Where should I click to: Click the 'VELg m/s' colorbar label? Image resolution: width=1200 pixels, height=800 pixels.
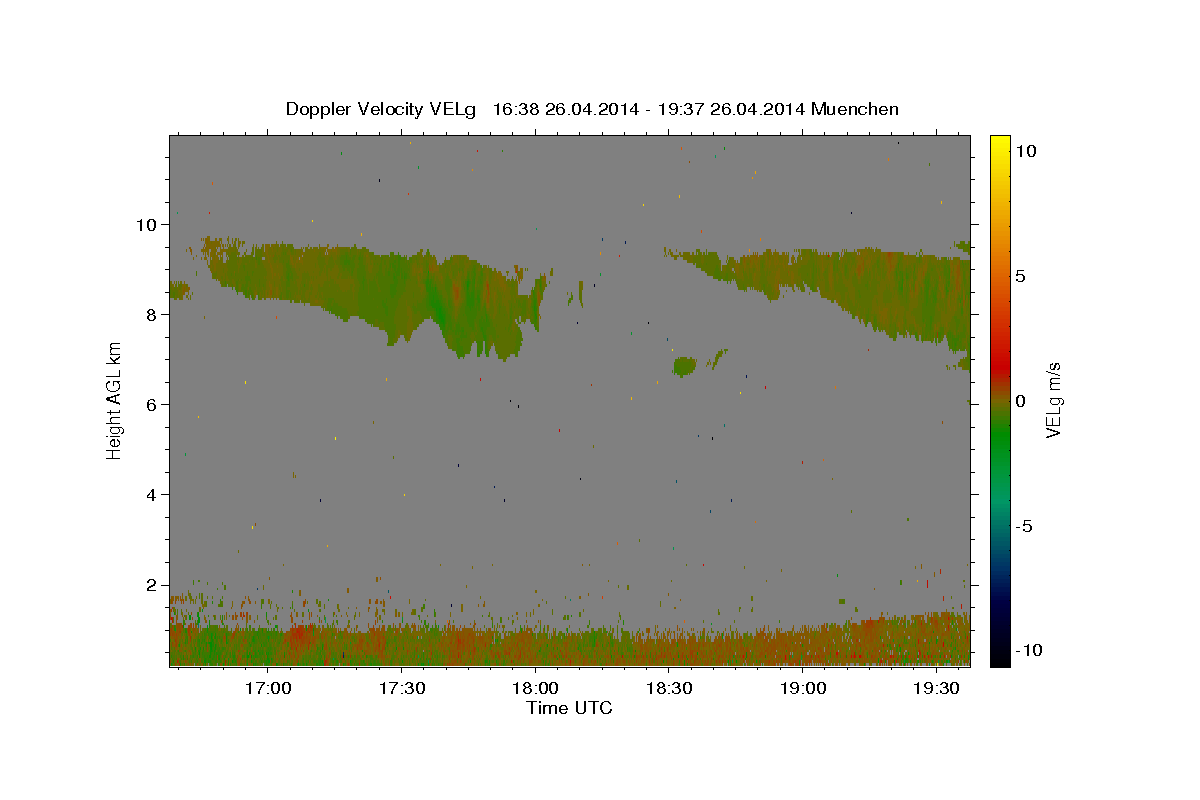pos(1053,400)
